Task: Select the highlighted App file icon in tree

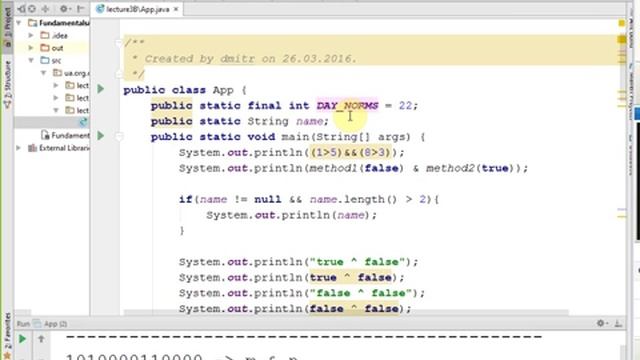Action: point(83,122)
